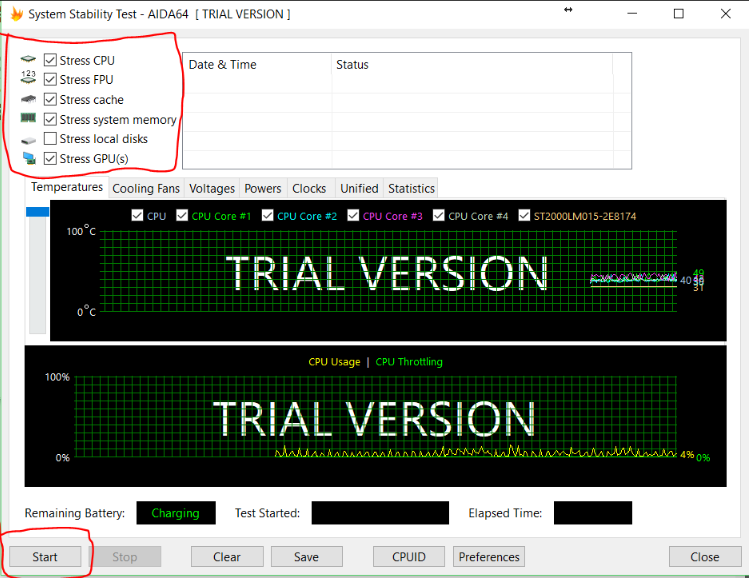Switch to the Unified tab

(359, 189)
